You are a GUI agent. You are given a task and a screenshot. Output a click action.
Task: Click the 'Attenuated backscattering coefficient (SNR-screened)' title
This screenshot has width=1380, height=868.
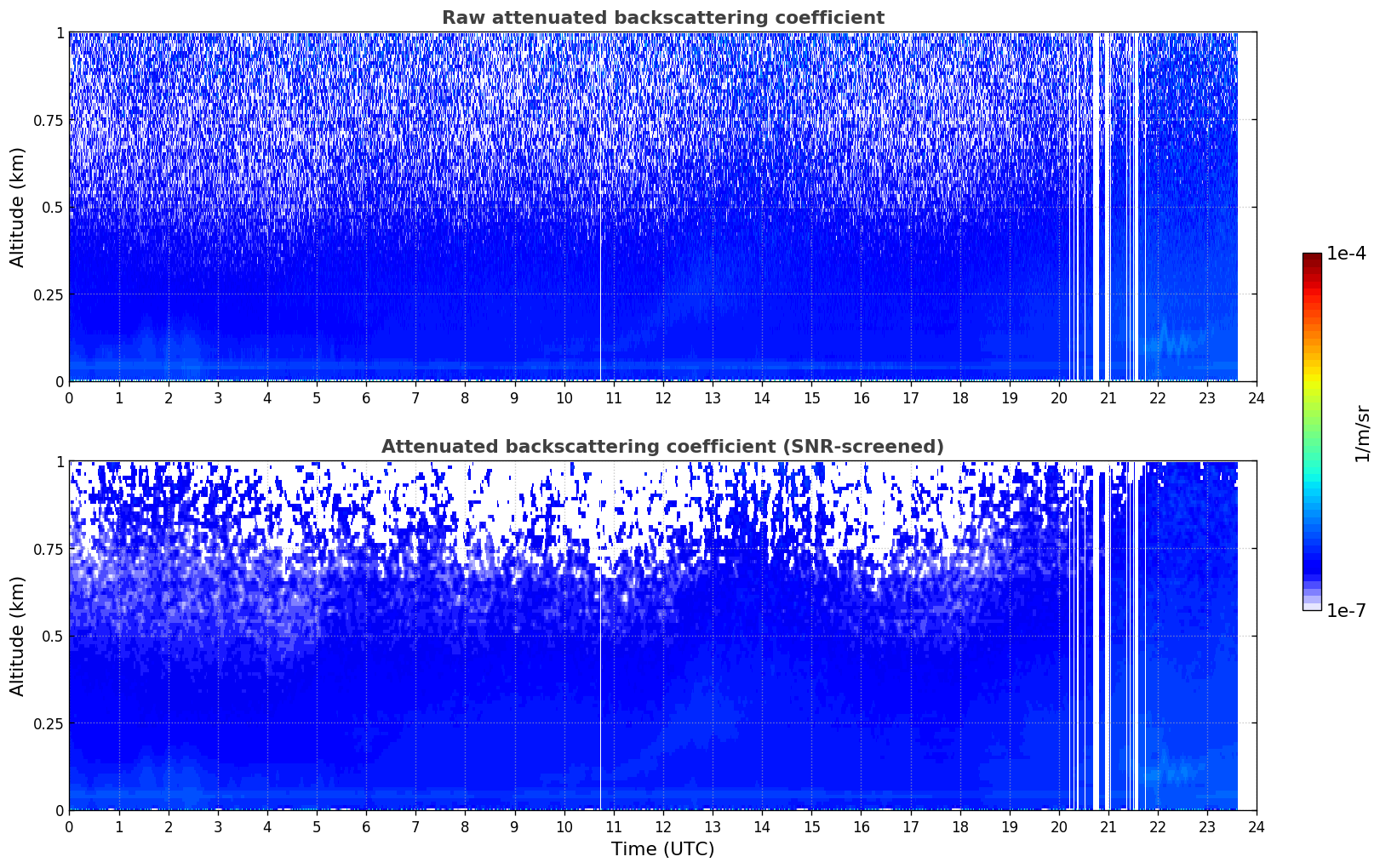point(662,447)
